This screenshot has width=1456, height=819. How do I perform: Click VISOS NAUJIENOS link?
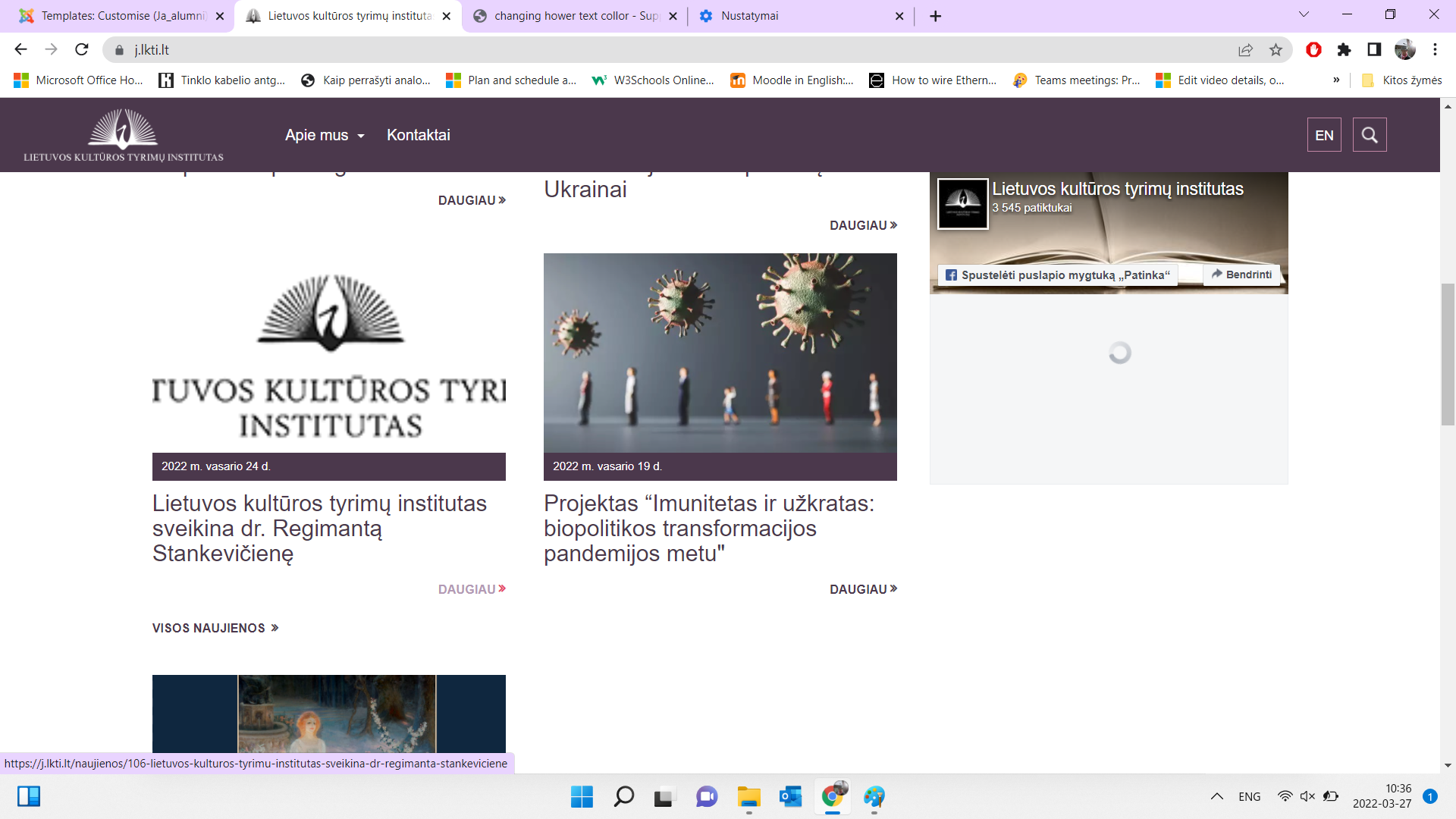coord(215,628)
